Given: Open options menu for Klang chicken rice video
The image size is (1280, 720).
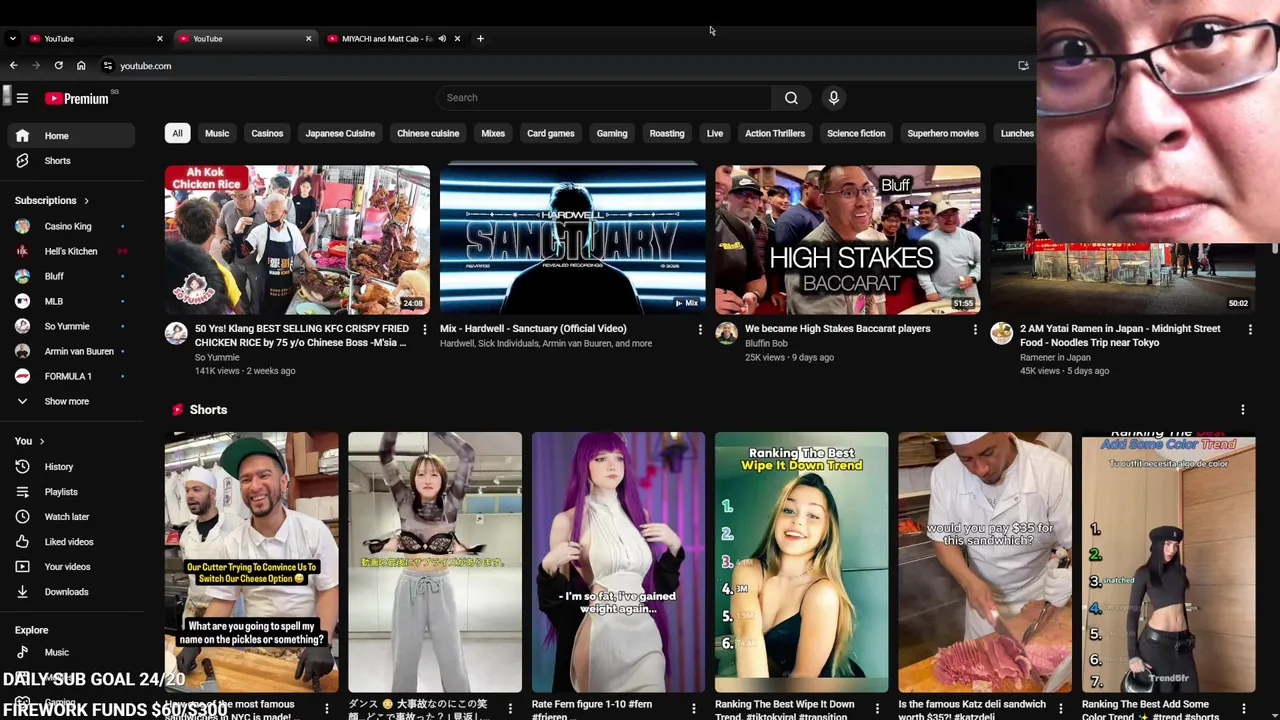Looking at the screenshot, I should pyautogui.click(x=424, y=329).
